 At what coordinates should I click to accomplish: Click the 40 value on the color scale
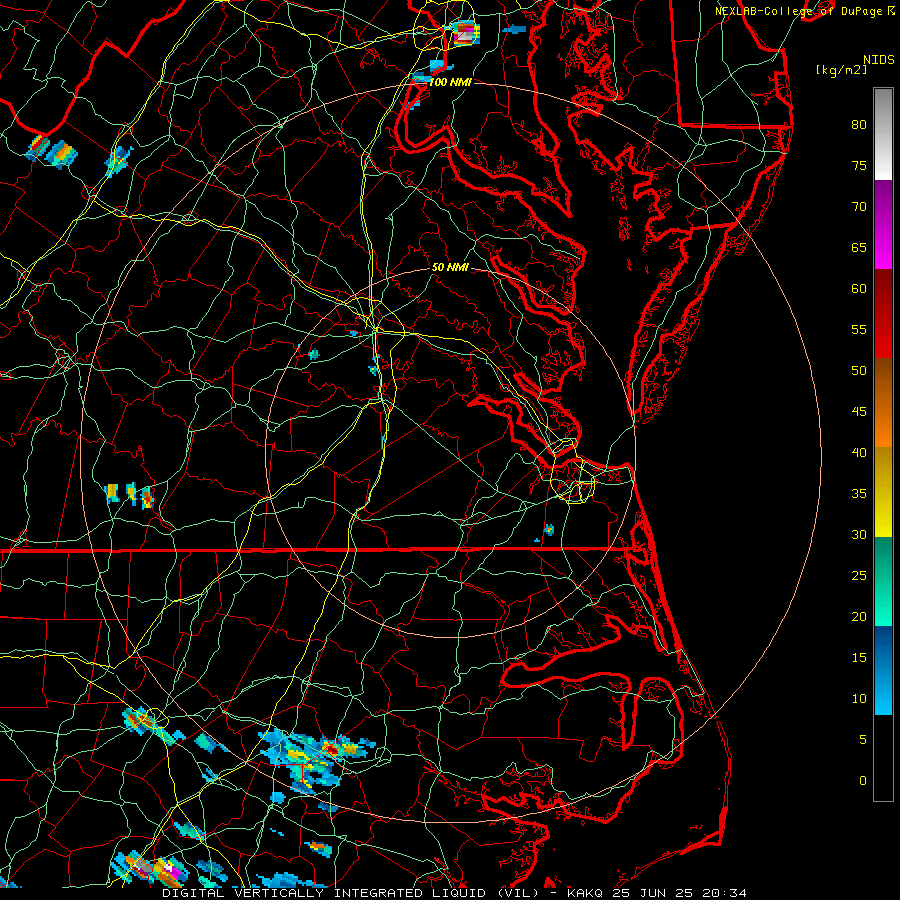point(859,452)
